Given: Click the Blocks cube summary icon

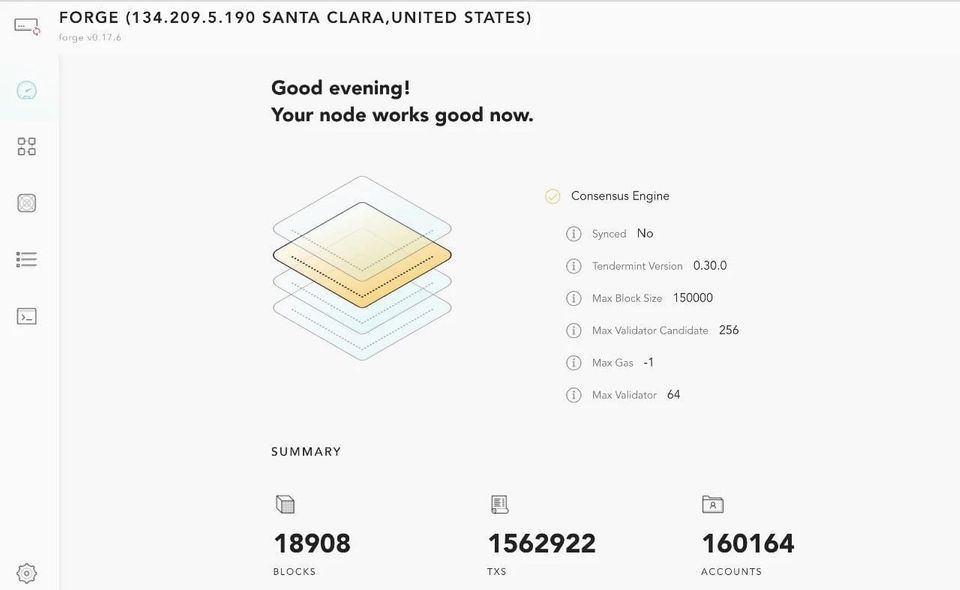Looking at the screenshot, I should tap(285, 504).
